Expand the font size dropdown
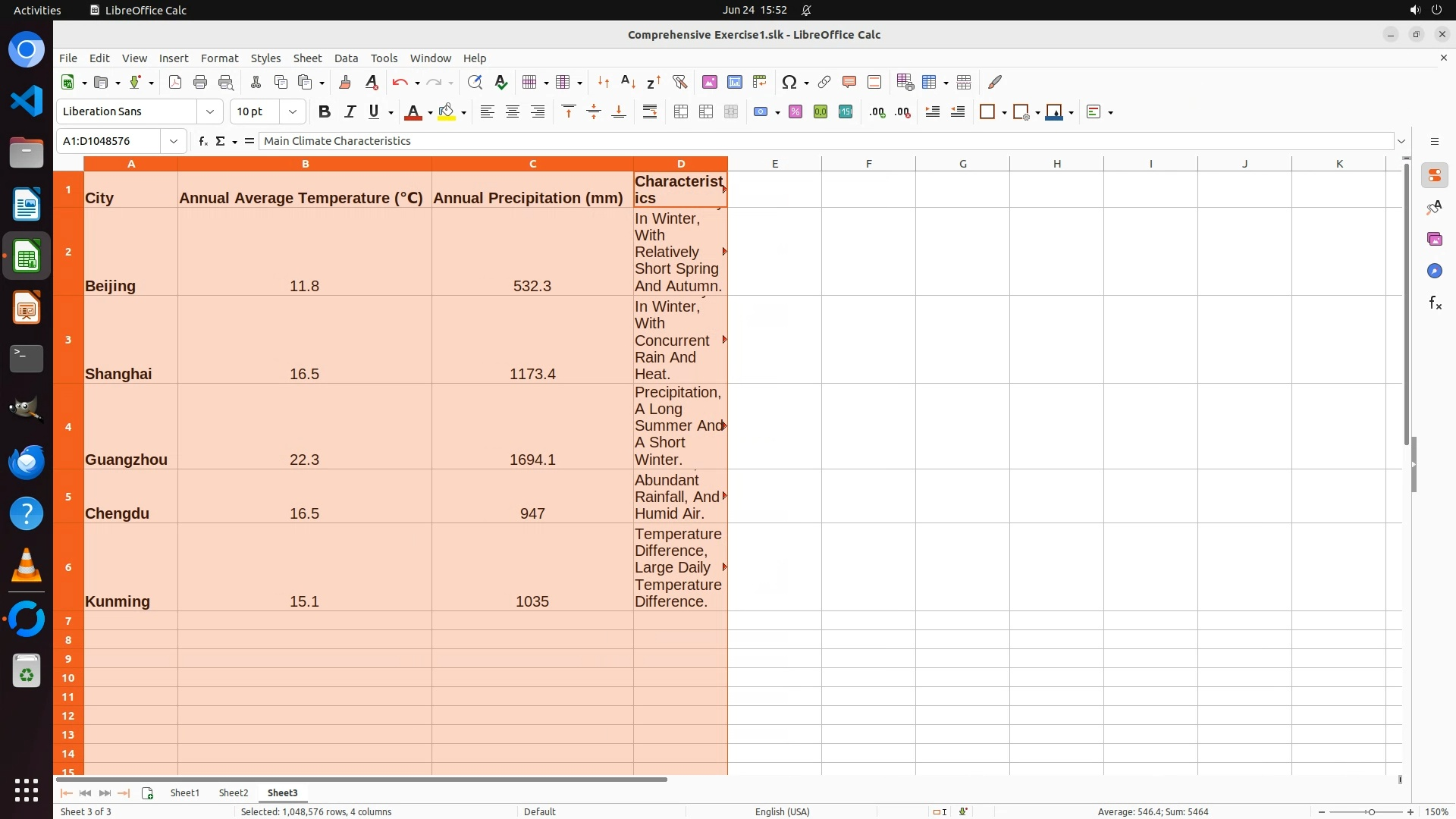The width and height of the screenshot is (1456, 819). [x=293, y=112]
